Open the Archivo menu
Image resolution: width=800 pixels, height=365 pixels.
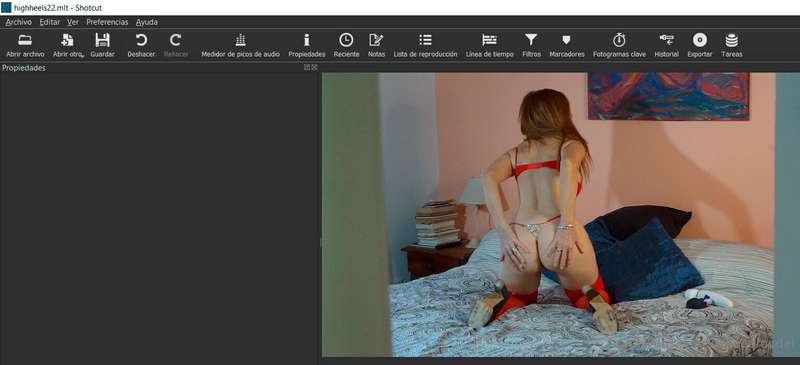19,22
